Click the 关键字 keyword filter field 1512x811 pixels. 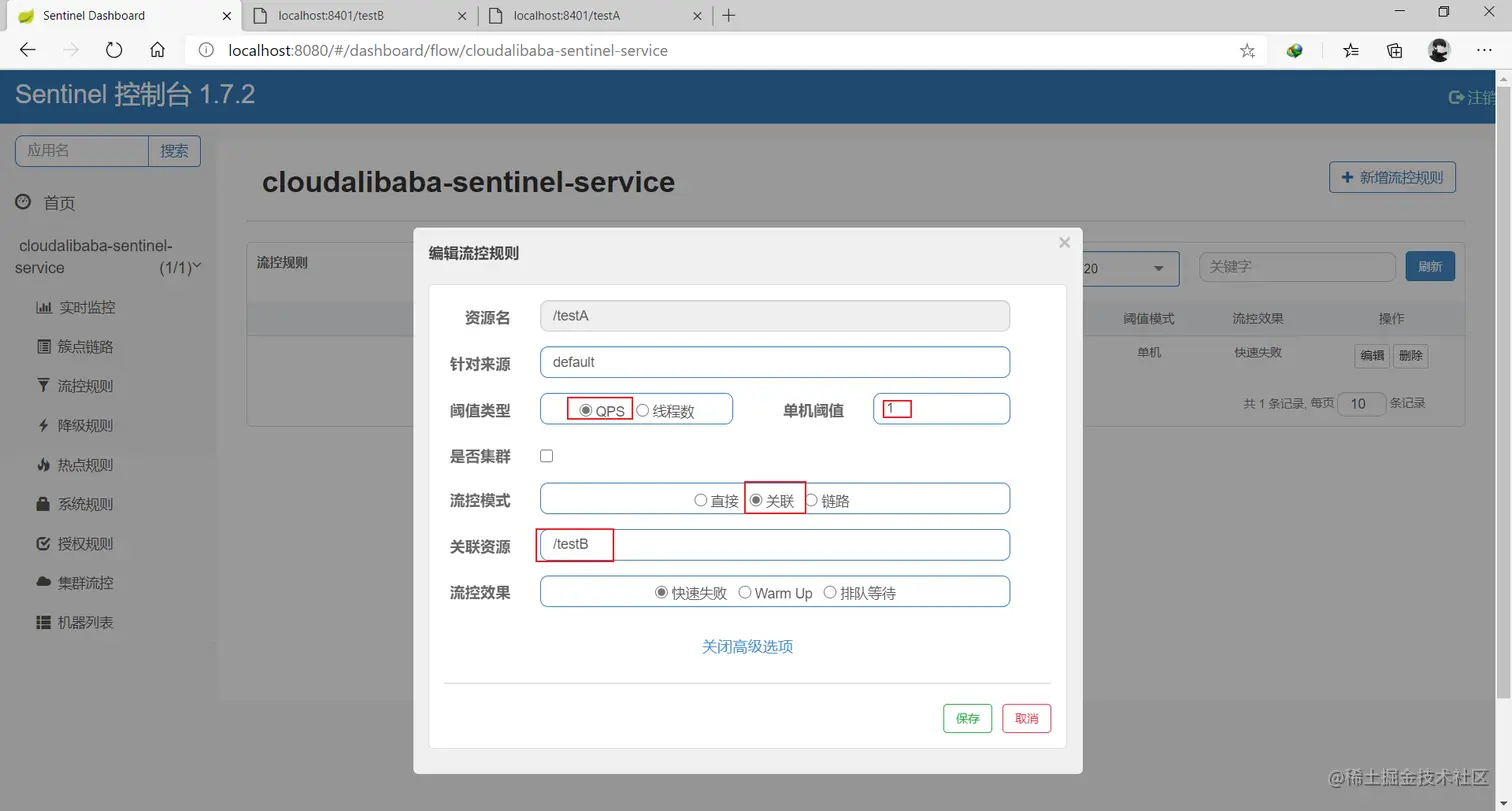[1297, 267]
